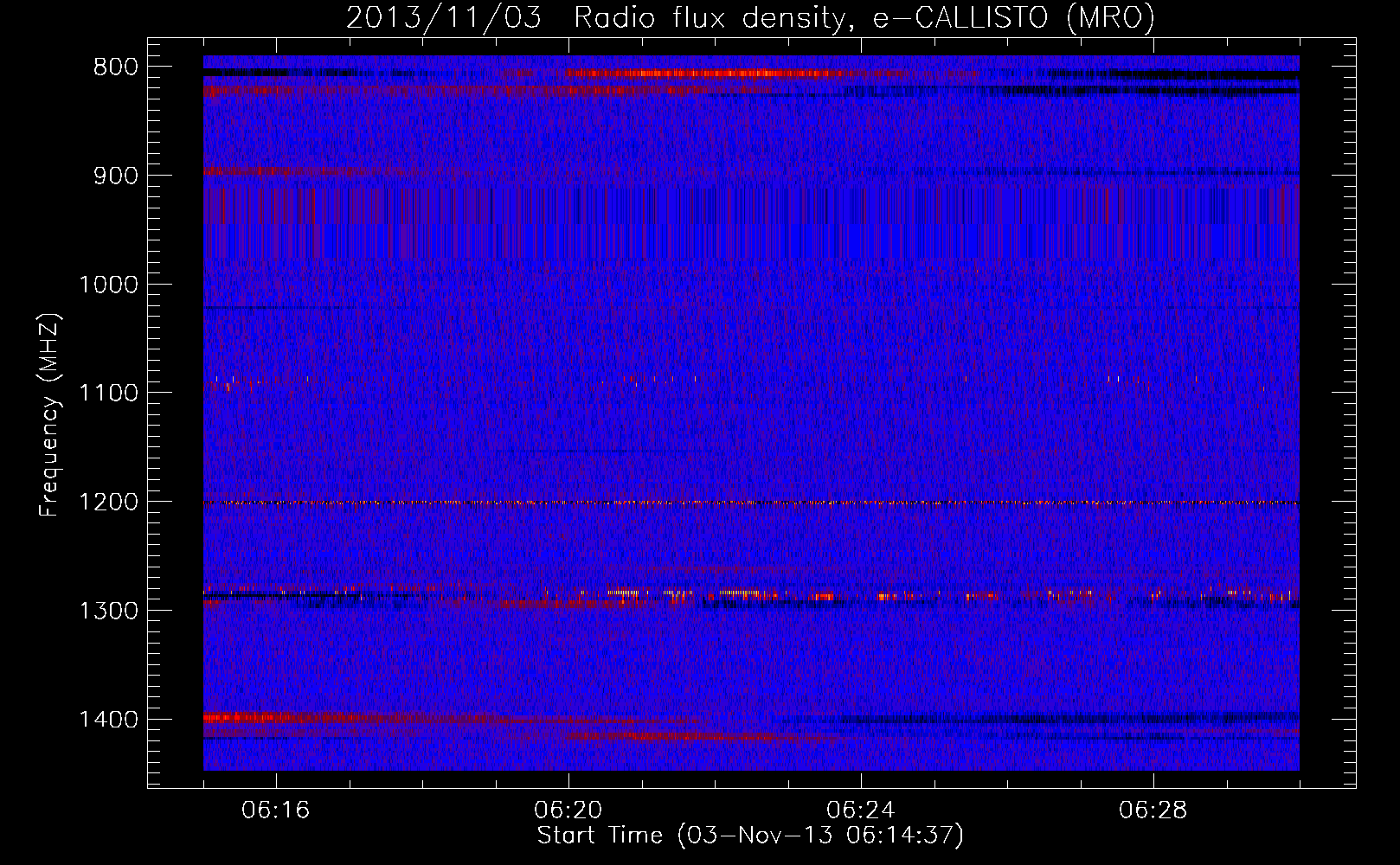The image size is (1400, 865).
Task: Select the 900 frequency tick label
Action: [x=115, y=176]
